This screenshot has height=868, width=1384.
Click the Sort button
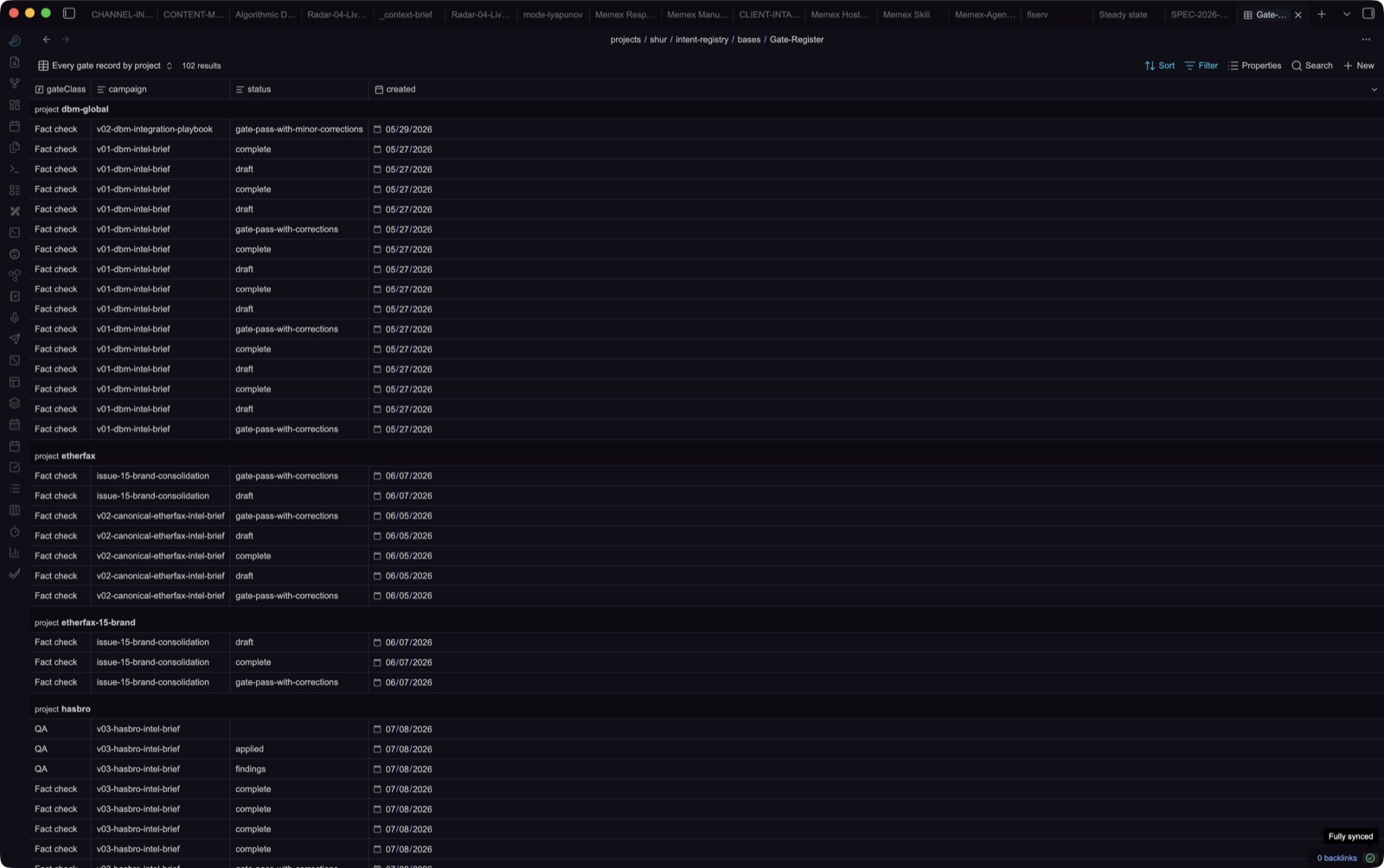tap(1159, 66)
